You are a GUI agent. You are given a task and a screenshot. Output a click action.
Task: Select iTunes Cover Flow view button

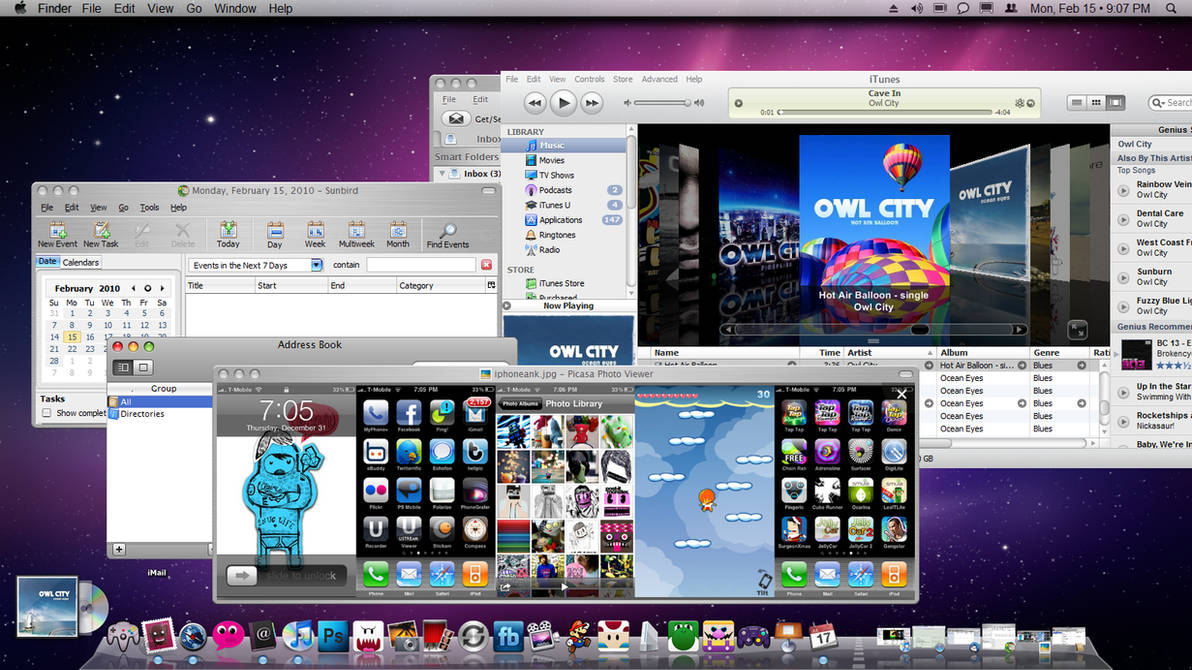[1115, 103]
